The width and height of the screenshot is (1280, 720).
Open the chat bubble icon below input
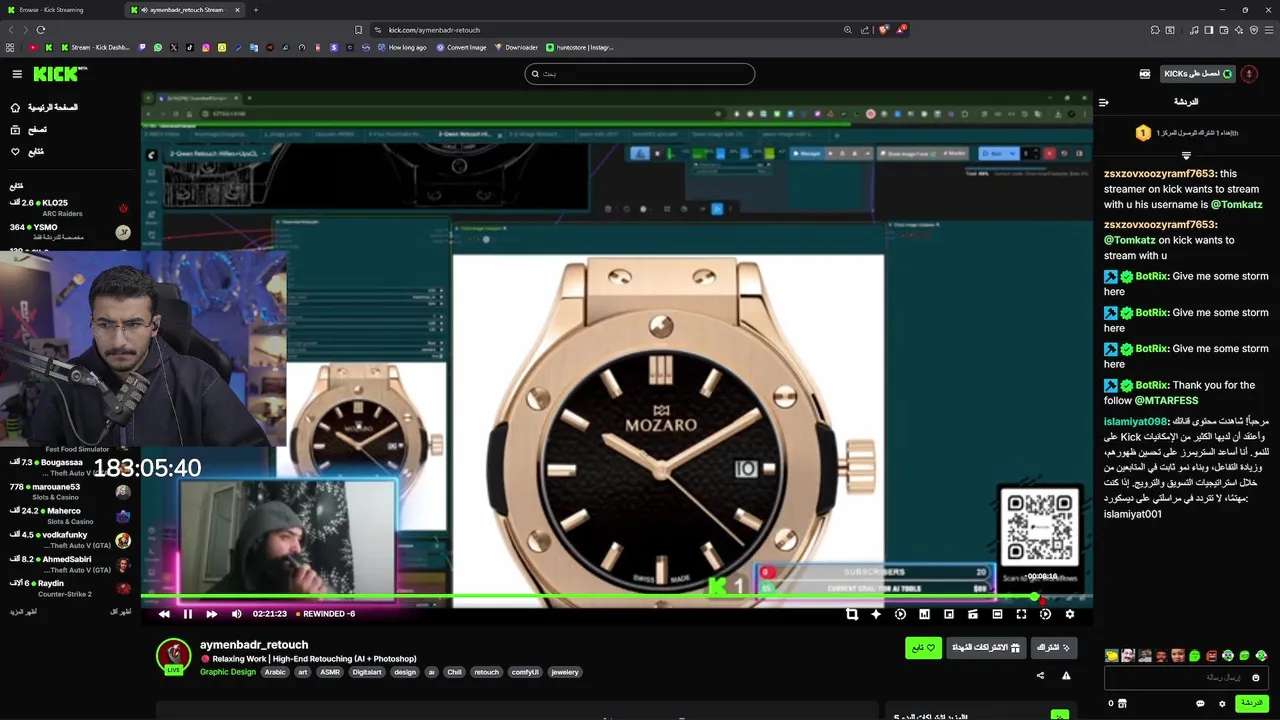tap(1200, 704)
